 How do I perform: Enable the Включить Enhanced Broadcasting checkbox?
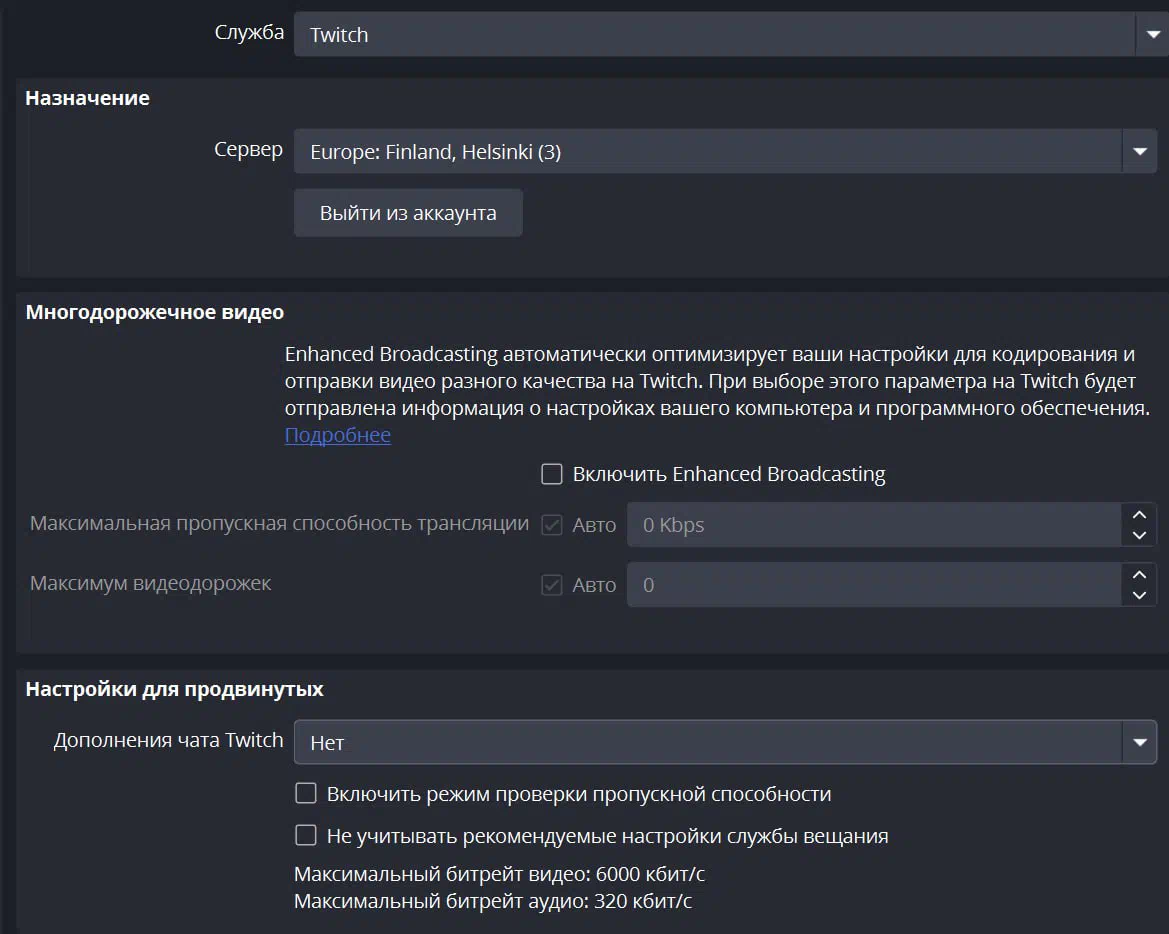[552, 474]
